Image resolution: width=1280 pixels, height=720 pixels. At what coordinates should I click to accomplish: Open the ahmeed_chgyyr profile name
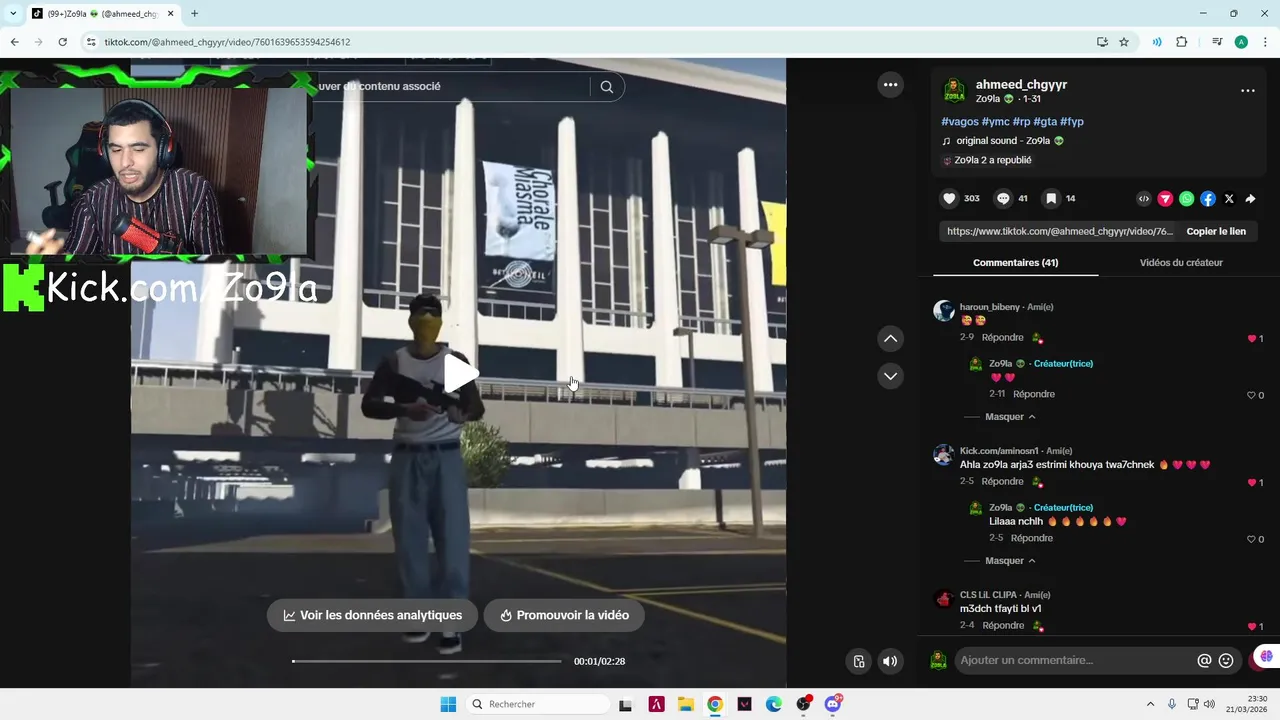click(1021, 84)
